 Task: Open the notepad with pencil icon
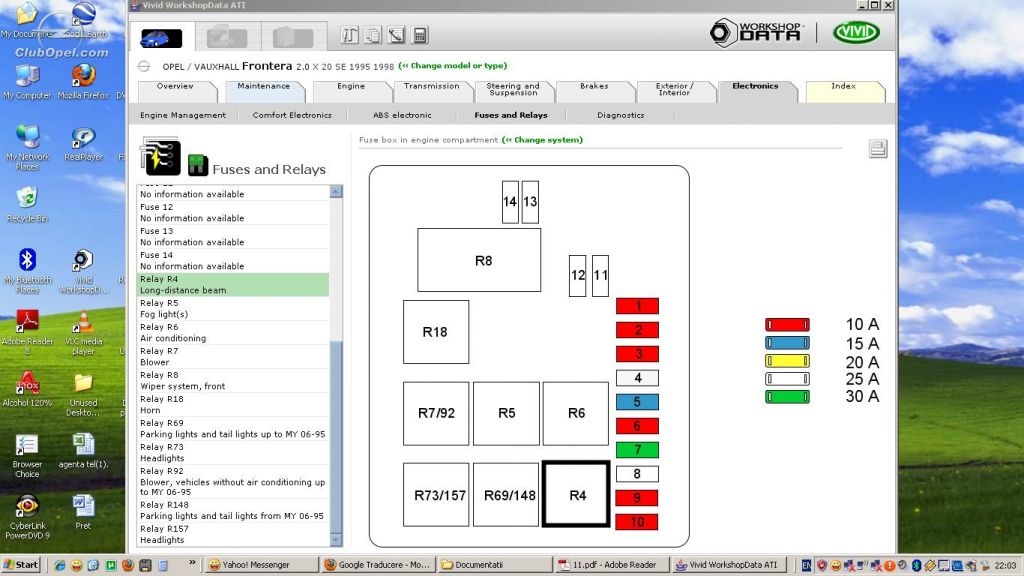pos(396,35)
